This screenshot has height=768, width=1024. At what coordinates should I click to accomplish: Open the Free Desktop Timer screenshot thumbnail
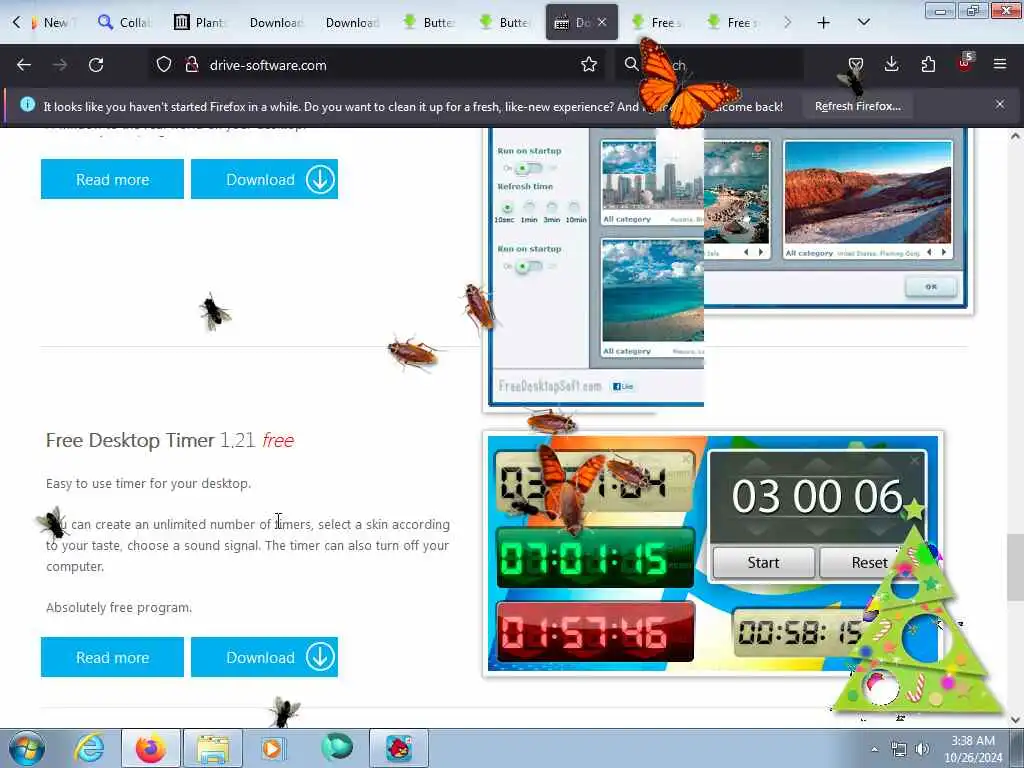tap(713, 554)
